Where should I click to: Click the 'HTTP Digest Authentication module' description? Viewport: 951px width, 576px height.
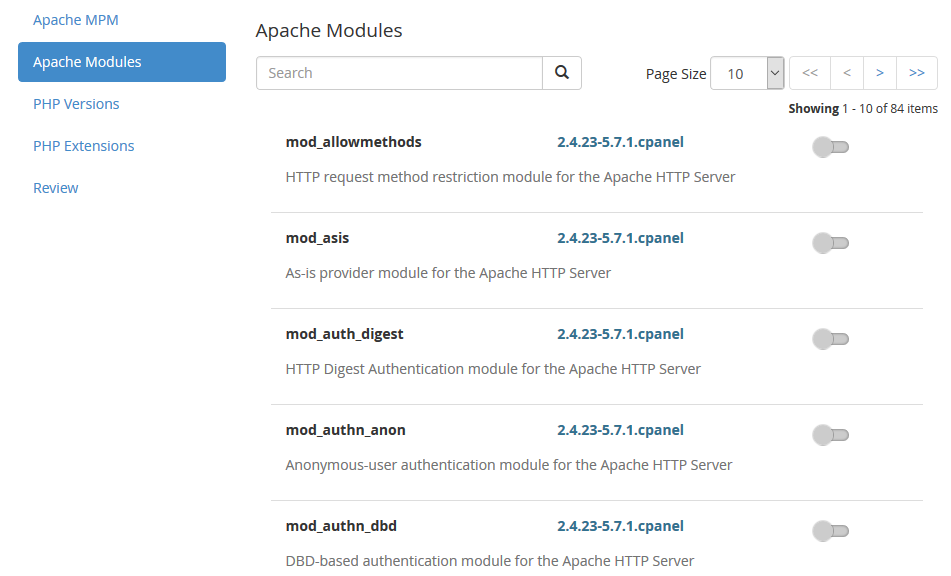493,369
